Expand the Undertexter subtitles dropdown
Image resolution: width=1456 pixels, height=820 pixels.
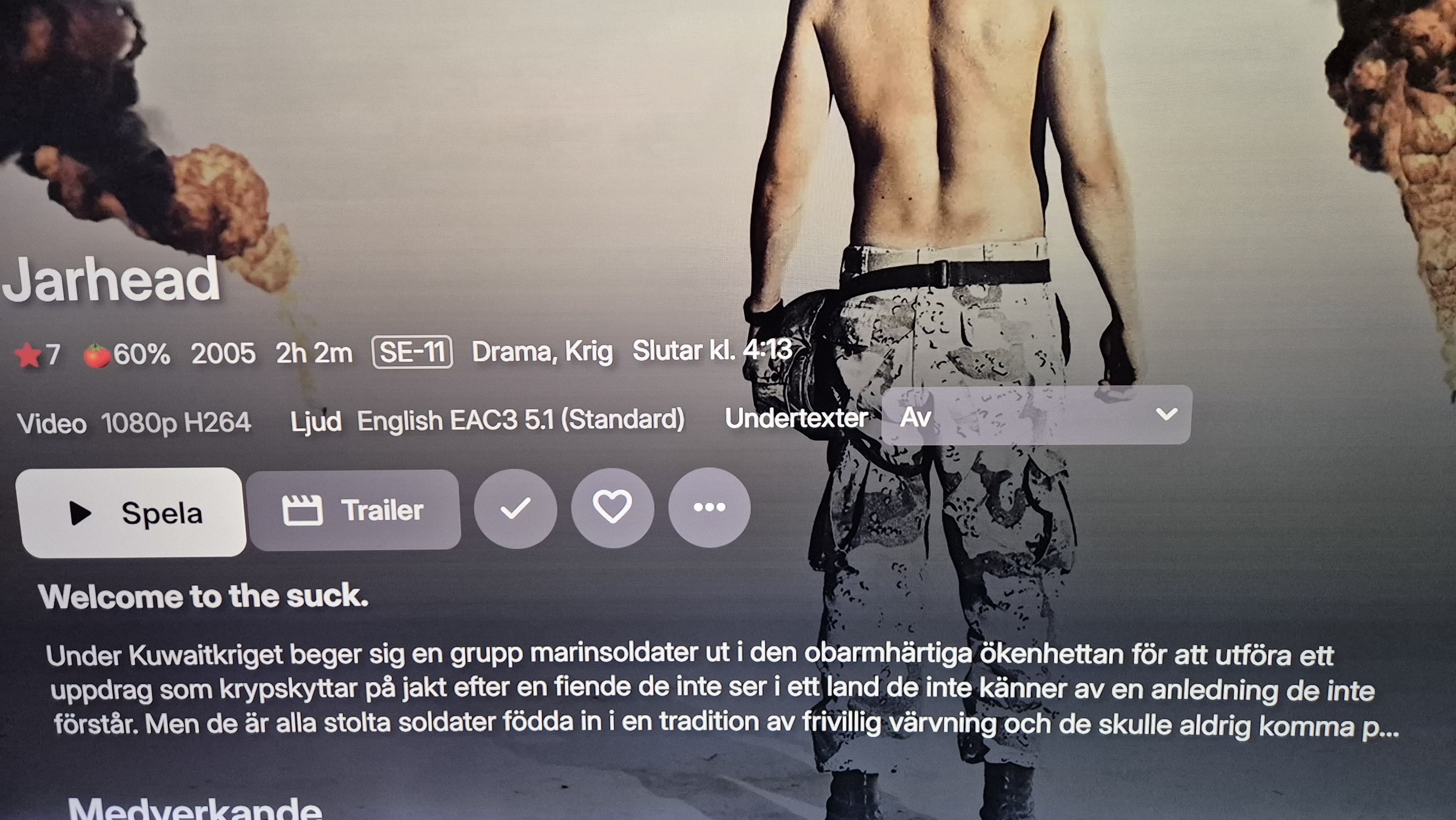point(1037,416)
